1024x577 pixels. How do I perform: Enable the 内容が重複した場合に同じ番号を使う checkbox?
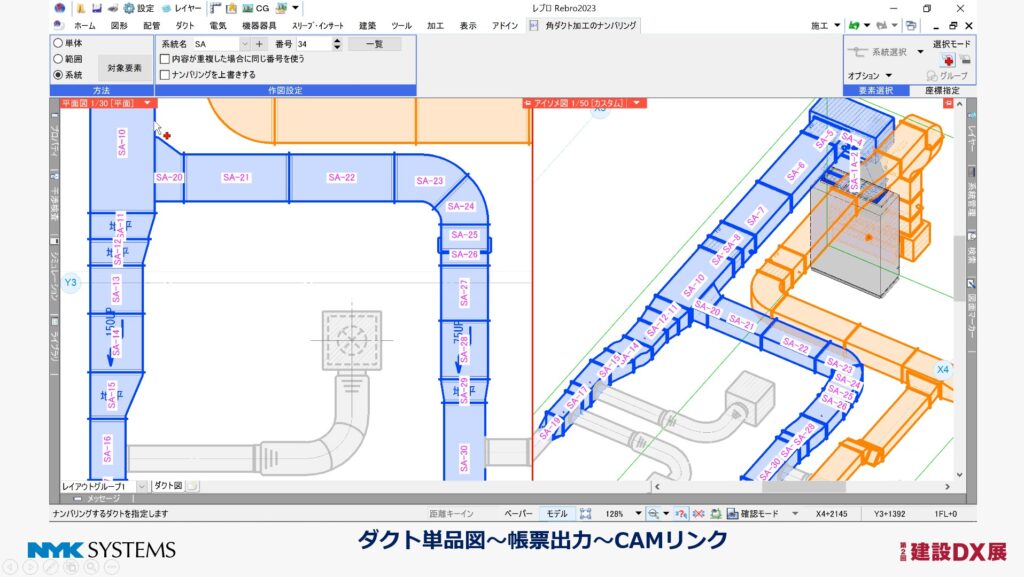coord(165,59)
